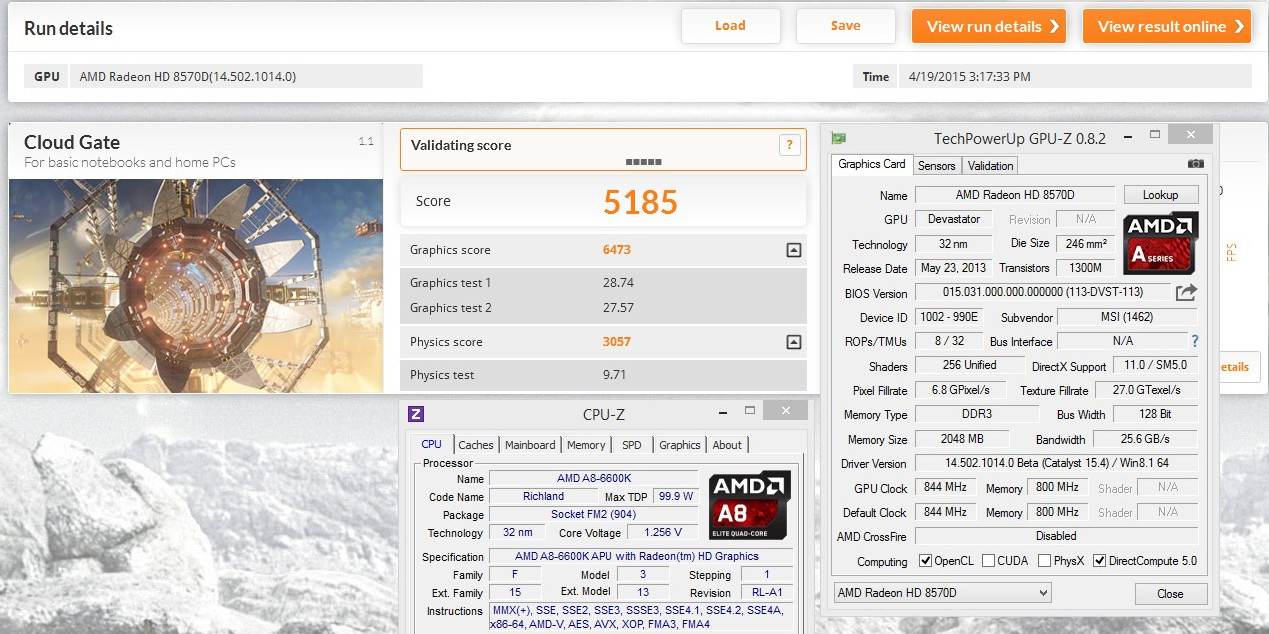
Task: Open the Mainboard tab in CPU-Z
Action: coord(529,445)
